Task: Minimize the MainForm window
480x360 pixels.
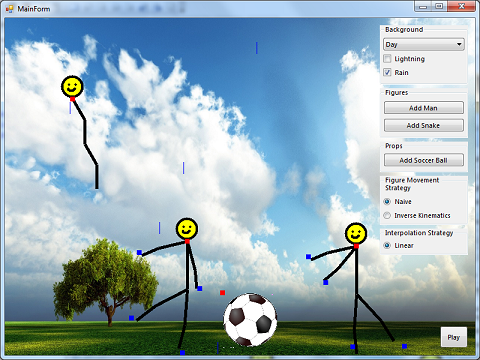Action: (x=423, y=6)
